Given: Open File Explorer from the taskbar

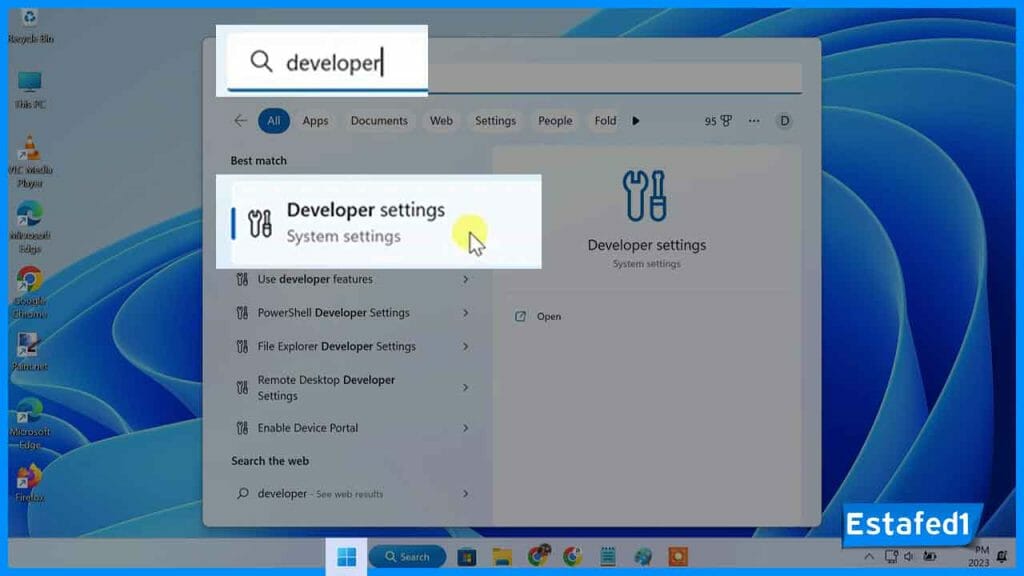Looking at the screenshot, I should [502, 557].
